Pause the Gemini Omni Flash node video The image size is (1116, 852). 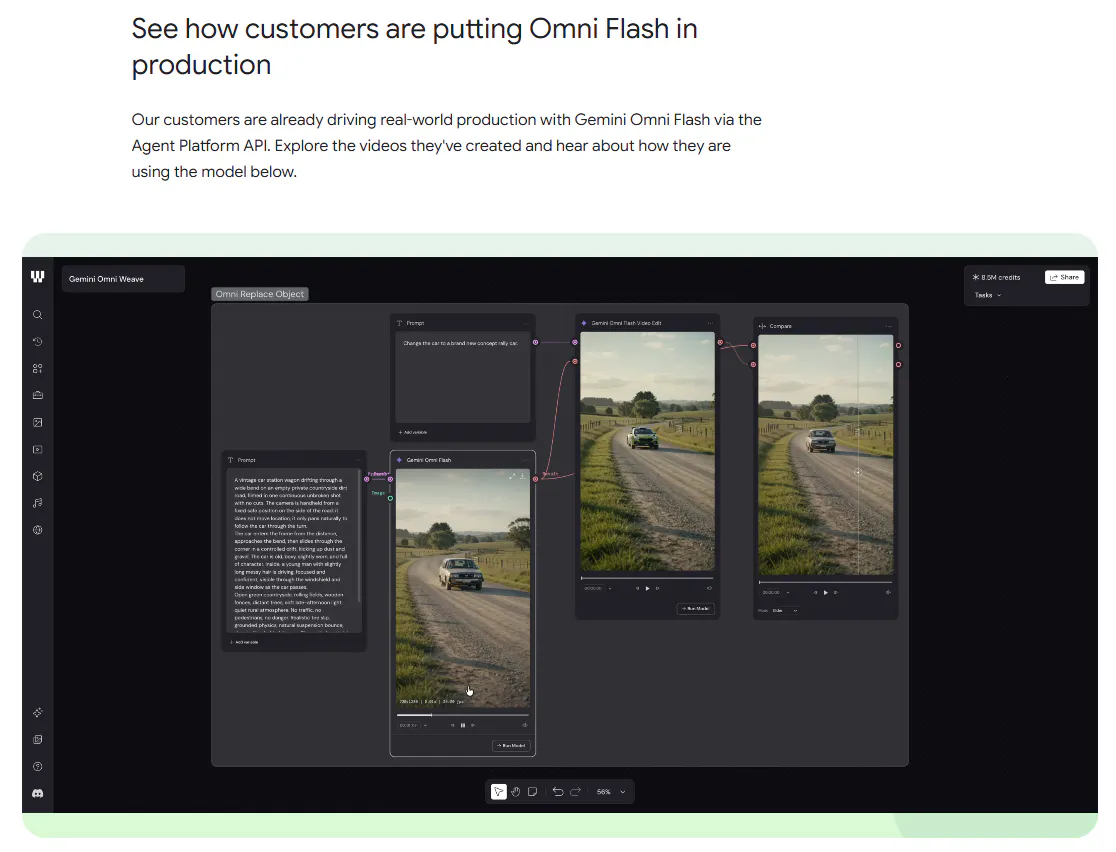click(x=463, y=725)
